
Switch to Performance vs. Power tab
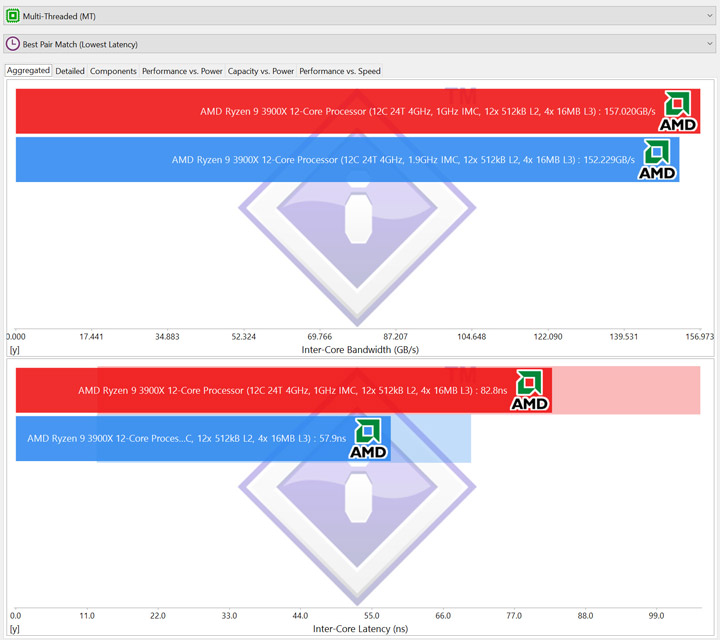click(182, 71)
